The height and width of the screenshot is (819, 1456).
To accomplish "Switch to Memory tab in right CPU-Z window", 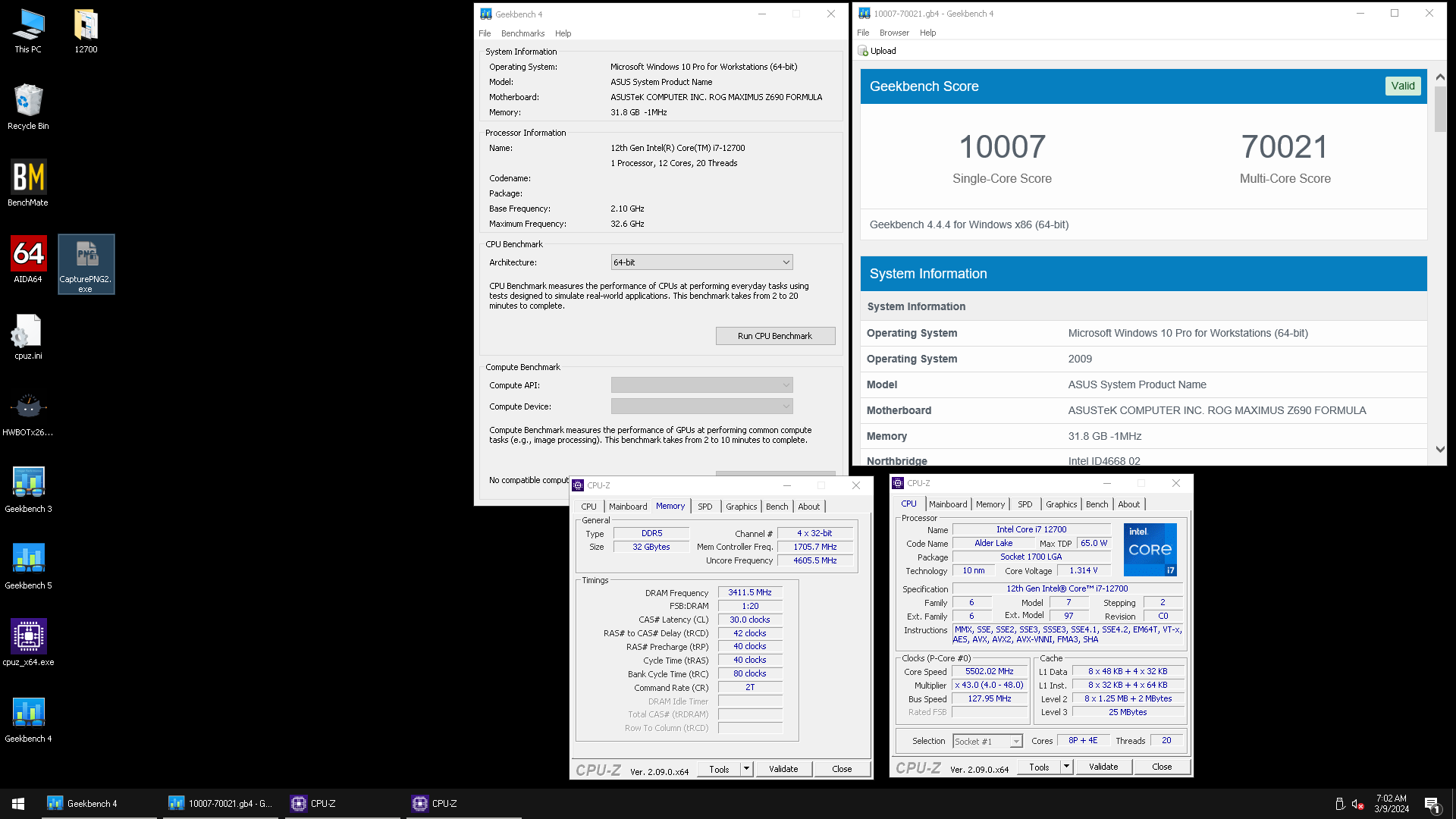I will pos(990,504).
